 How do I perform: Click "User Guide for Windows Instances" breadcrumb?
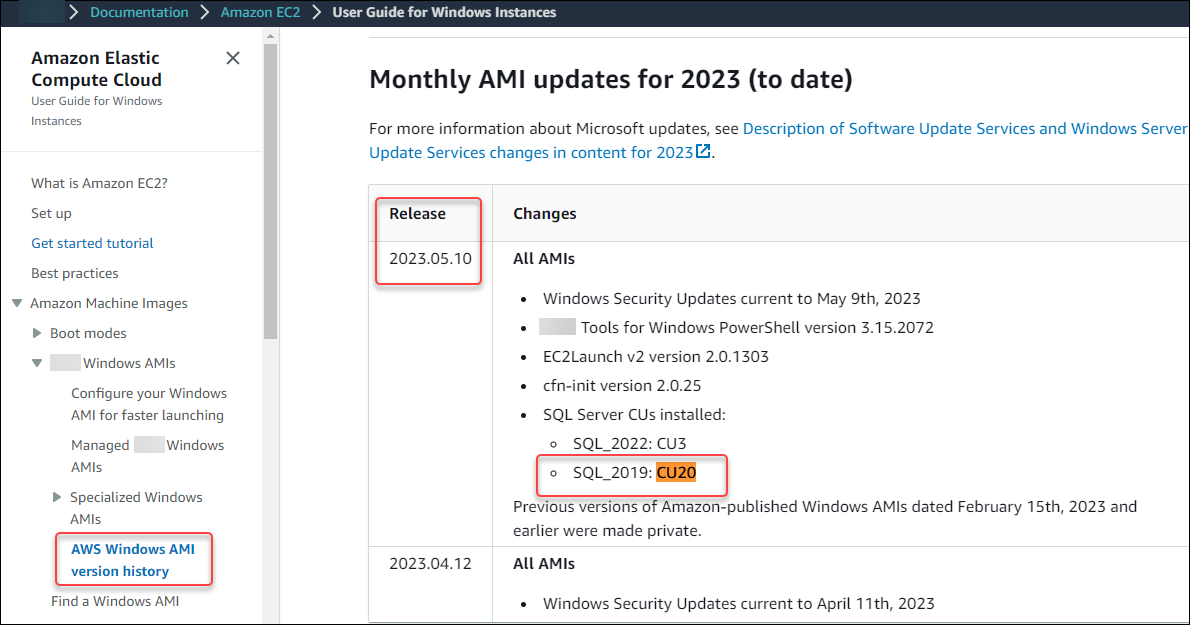click(x=443, y=11)
